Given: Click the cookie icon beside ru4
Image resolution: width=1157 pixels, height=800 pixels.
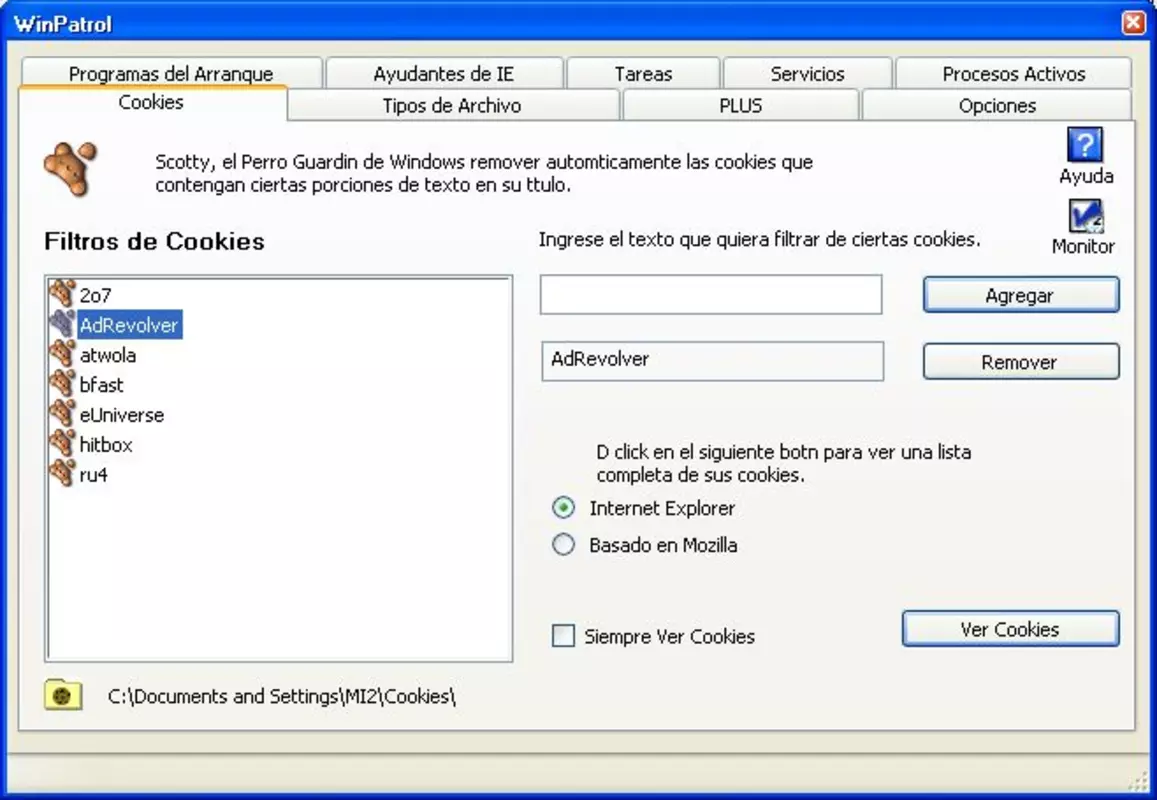Looking at the screenshot, I should 63,474.
